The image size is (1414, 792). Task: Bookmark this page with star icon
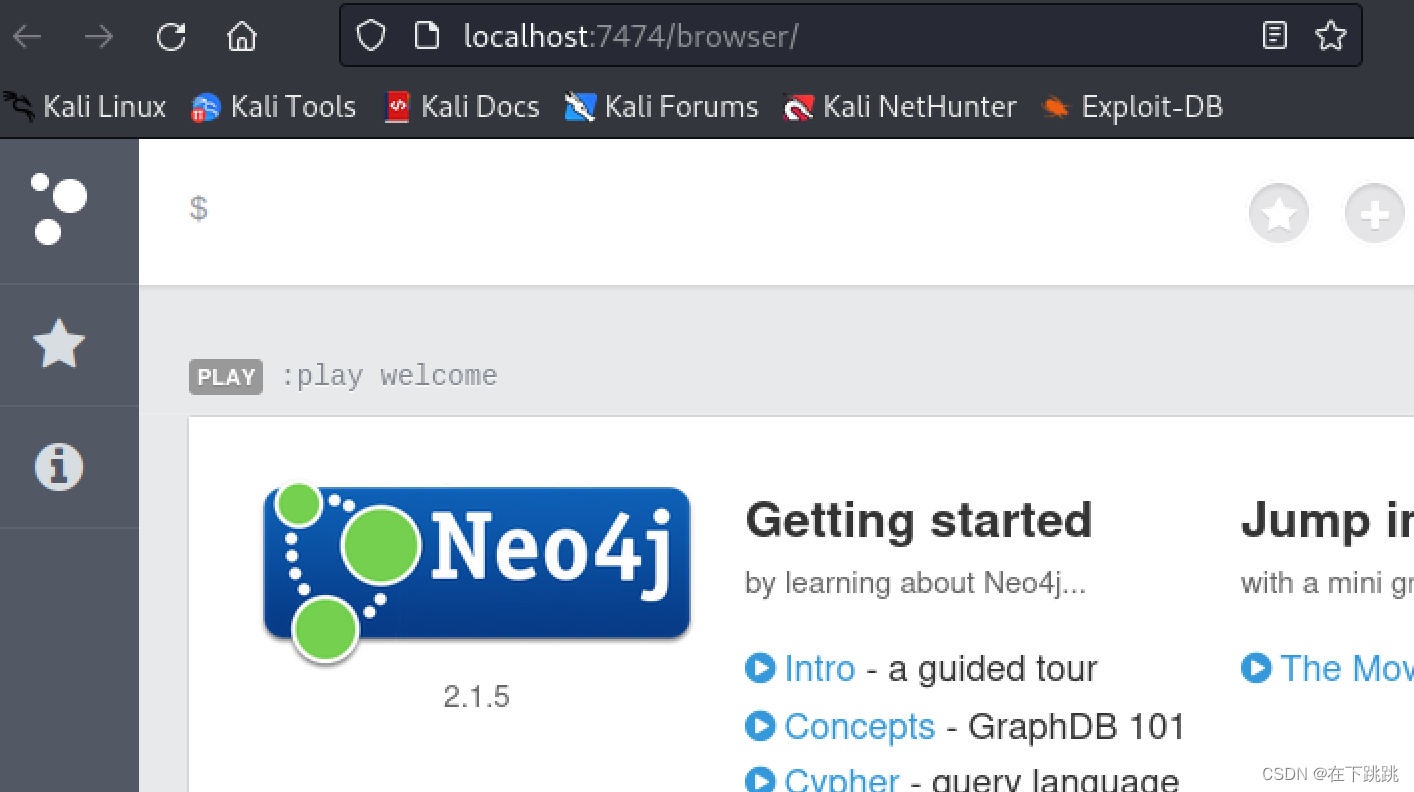click(x=1331, y=37)
